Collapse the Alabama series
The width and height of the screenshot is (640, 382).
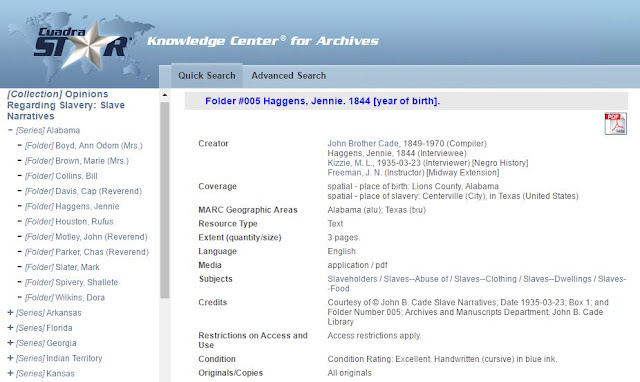[x=11, y=130]
